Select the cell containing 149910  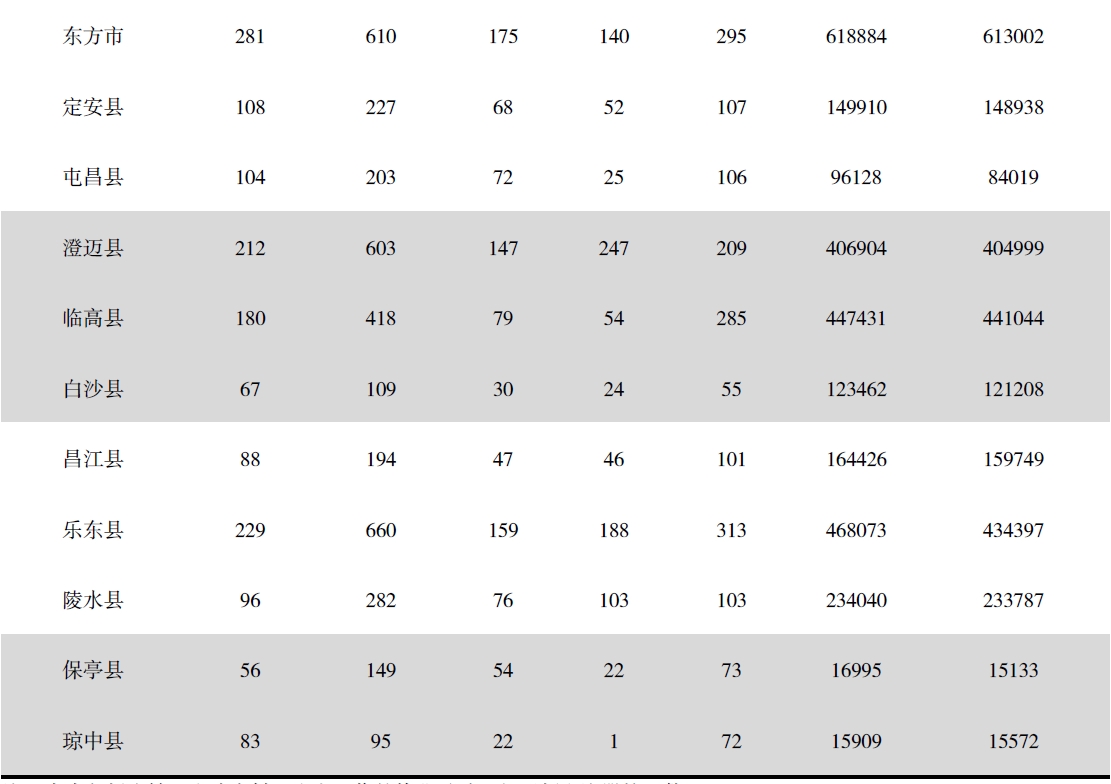pos(856,107)
